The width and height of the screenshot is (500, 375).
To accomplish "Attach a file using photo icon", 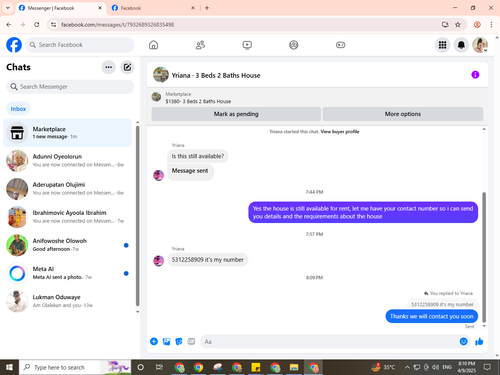I will (x=166, y=341).
